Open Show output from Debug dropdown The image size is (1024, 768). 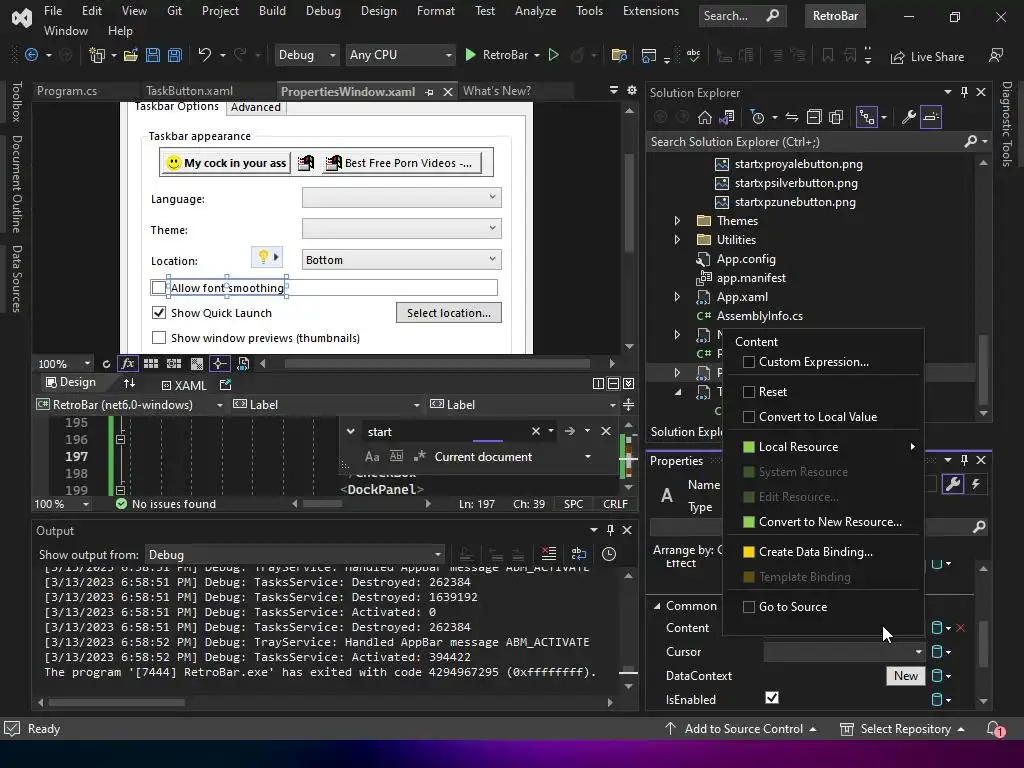click(x=295, y=554)
